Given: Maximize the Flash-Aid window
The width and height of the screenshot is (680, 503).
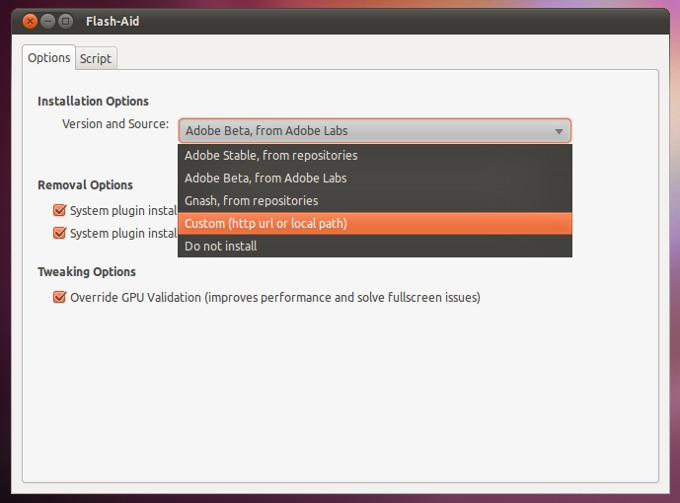Looking at the screenshot, I should click(66, 20).
